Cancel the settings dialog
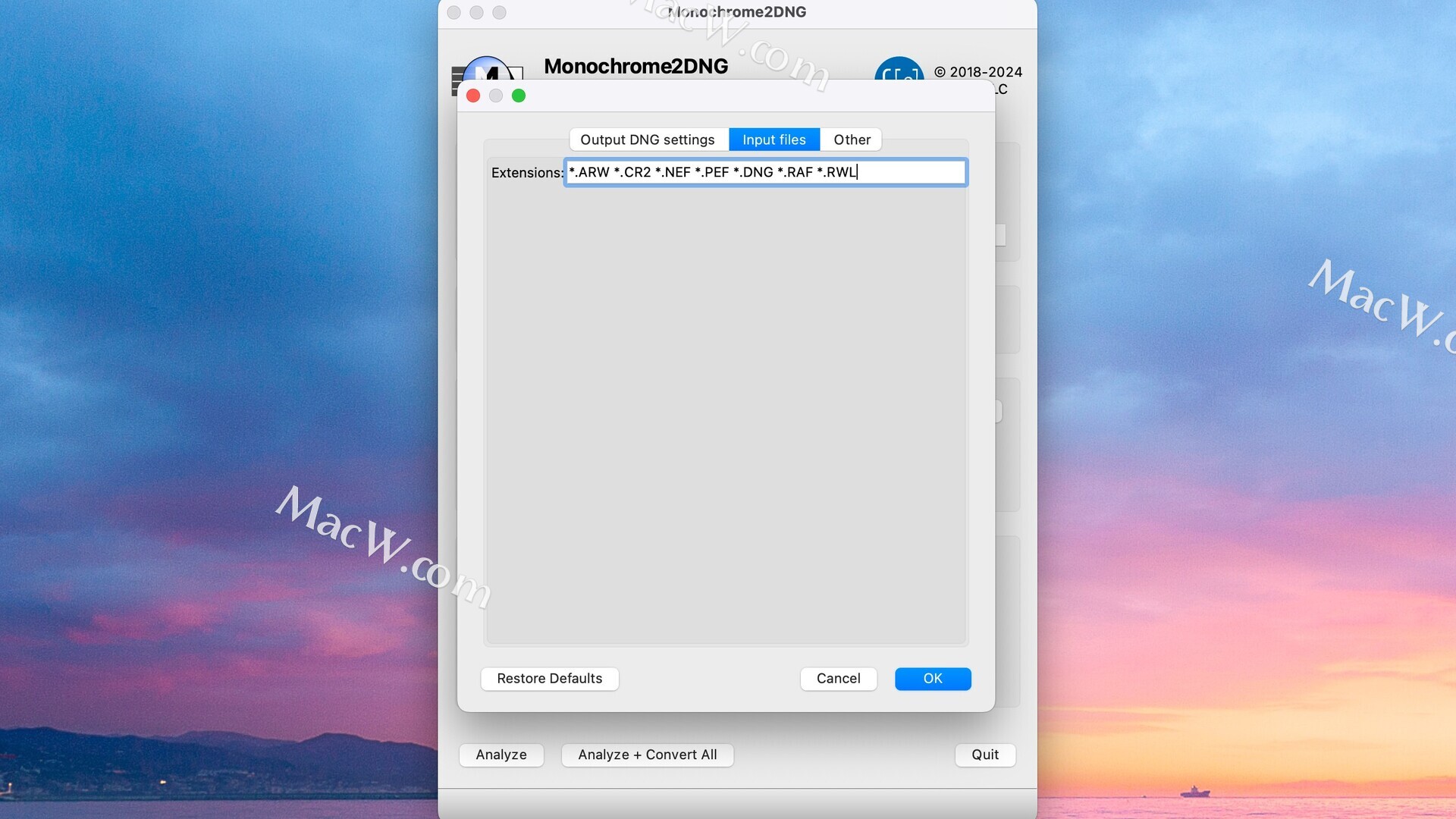The height and width of the screenshot is (819, 1456). [839, 679]
